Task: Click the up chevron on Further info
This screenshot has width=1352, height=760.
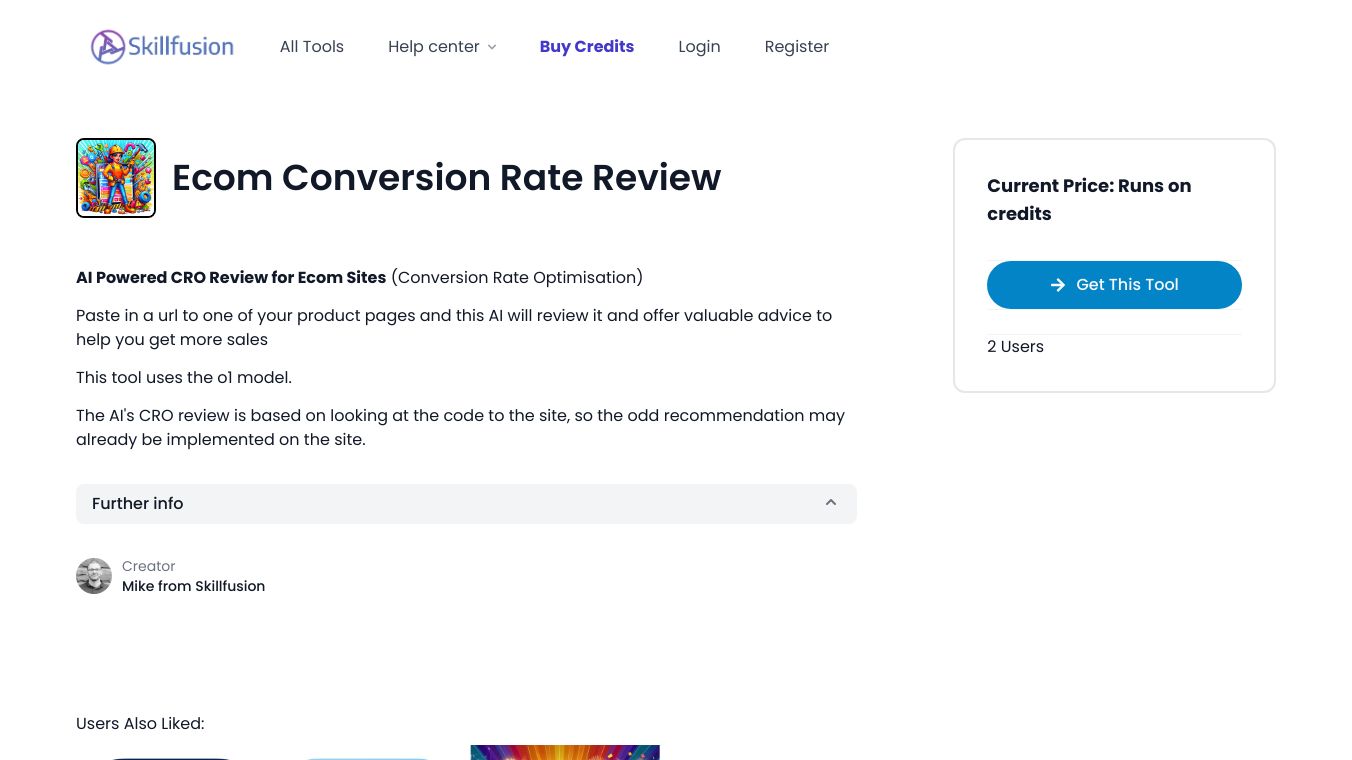Action: click(831, 503)
